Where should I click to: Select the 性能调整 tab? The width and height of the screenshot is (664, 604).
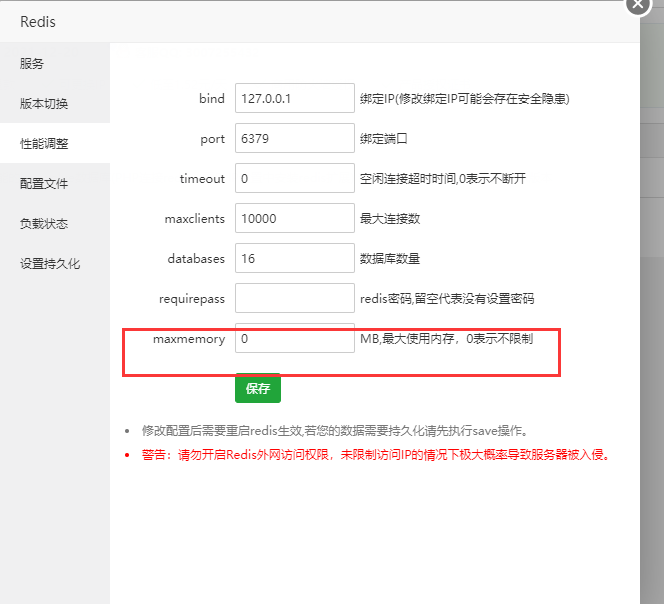tap(55, 143)
